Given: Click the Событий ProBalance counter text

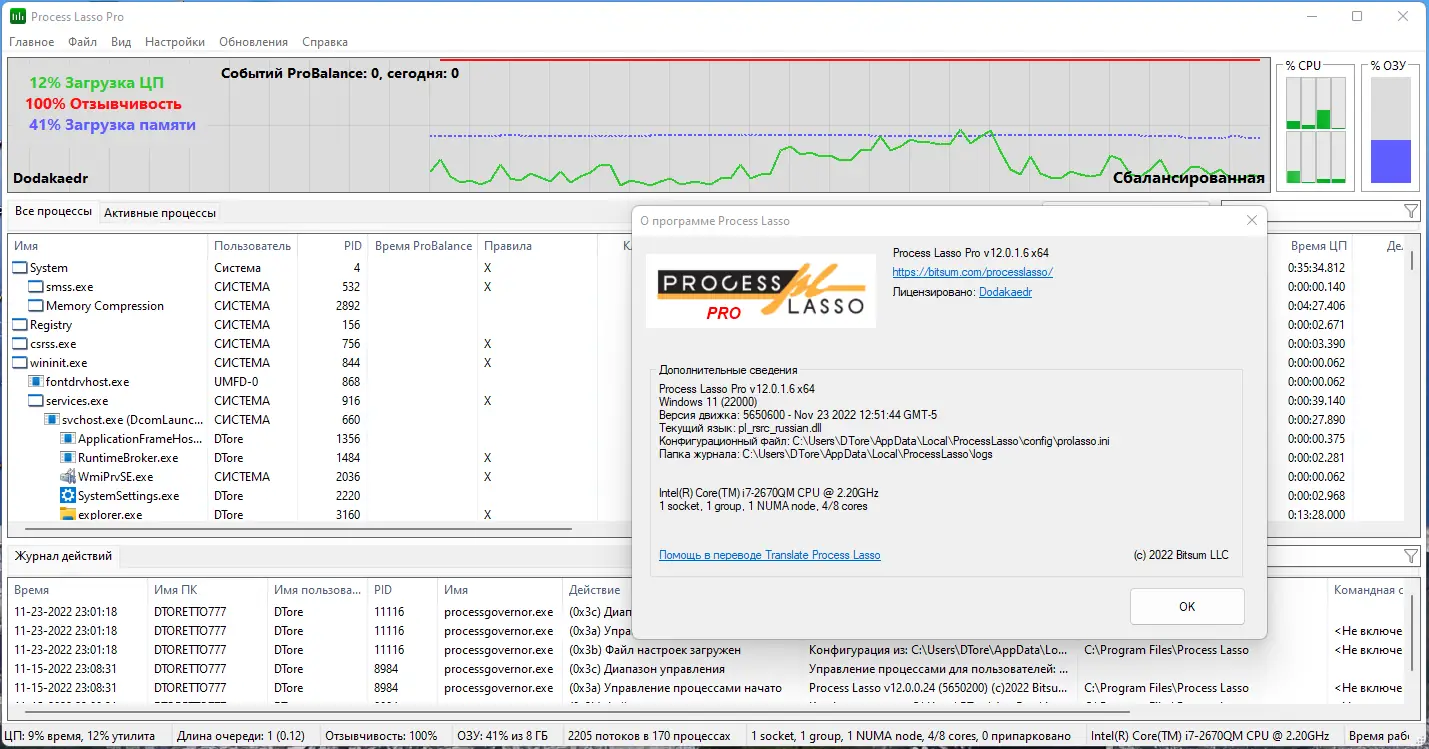Looking at the screenshot, I should (x=340, y=73).
